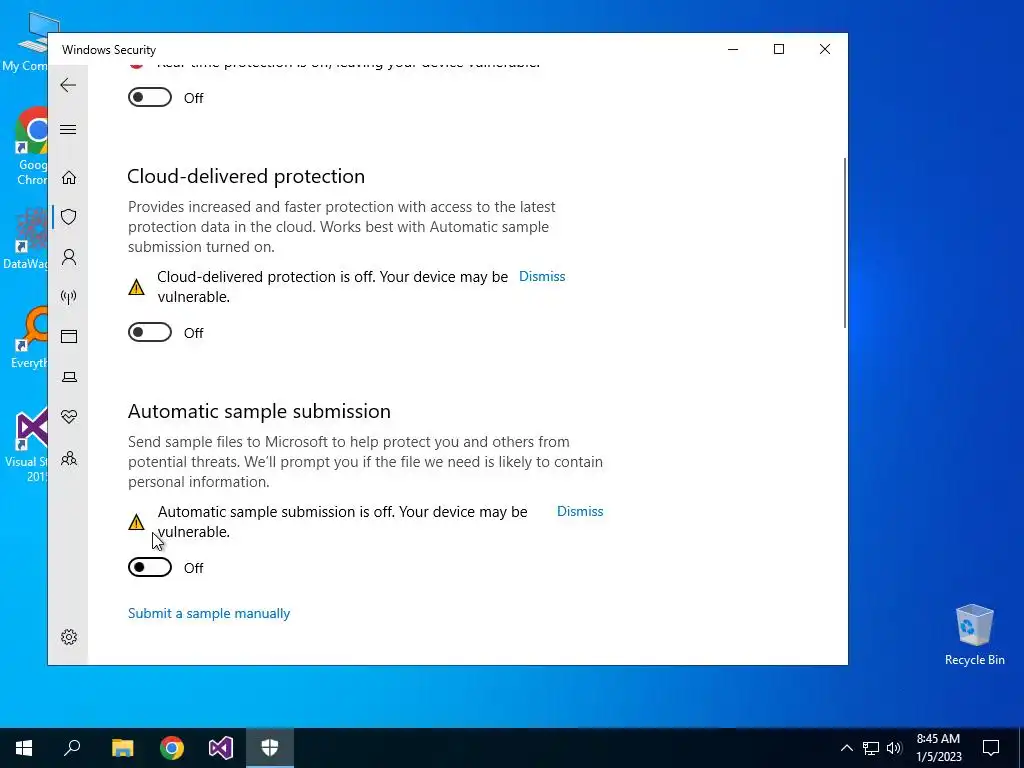Screen dimensions: 1024x768
Task: Click the volume speaker tray icon
Action: tap(894, 748)
